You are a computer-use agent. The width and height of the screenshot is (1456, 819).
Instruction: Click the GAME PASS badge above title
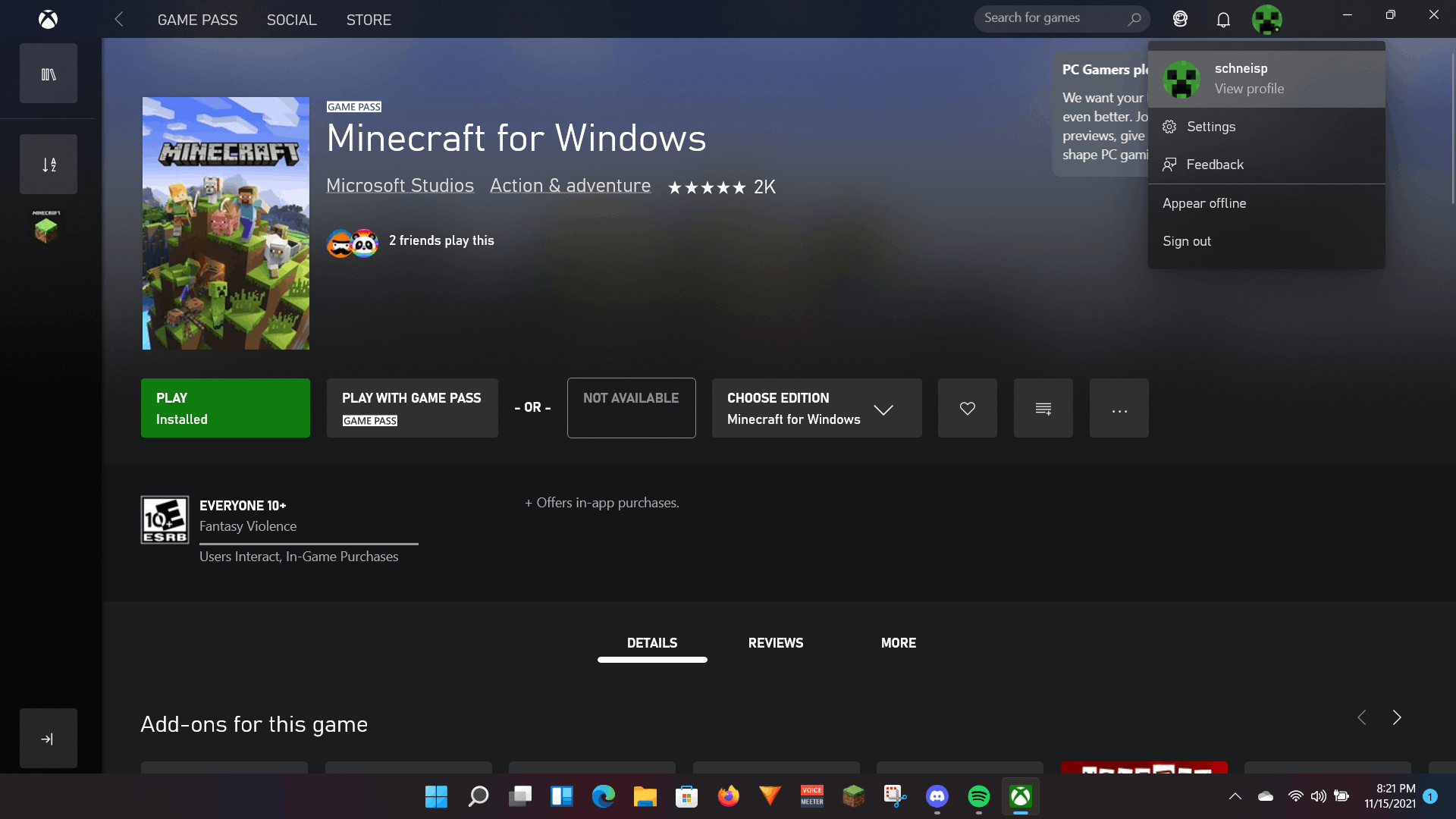pyautogui.click(x=354, y=107)
